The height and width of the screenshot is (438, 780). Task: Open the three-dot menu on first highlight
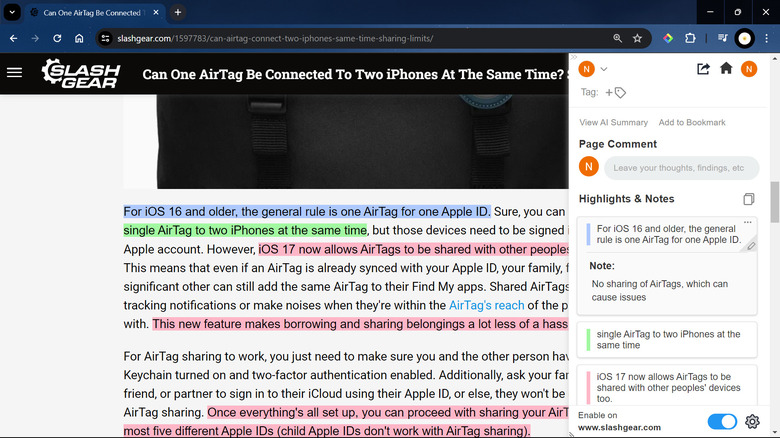pos(747,222)
